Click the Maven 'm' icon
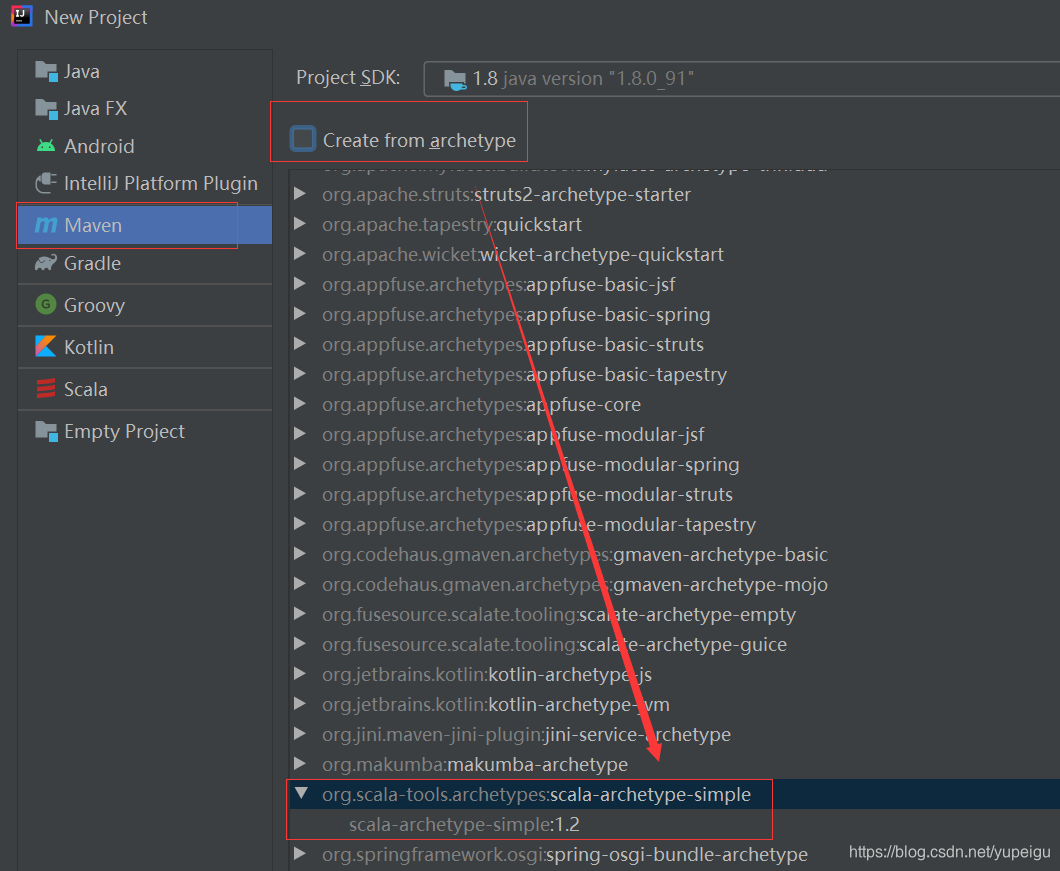Viewport: 1060px width, 871px height. tap(45, 225)
